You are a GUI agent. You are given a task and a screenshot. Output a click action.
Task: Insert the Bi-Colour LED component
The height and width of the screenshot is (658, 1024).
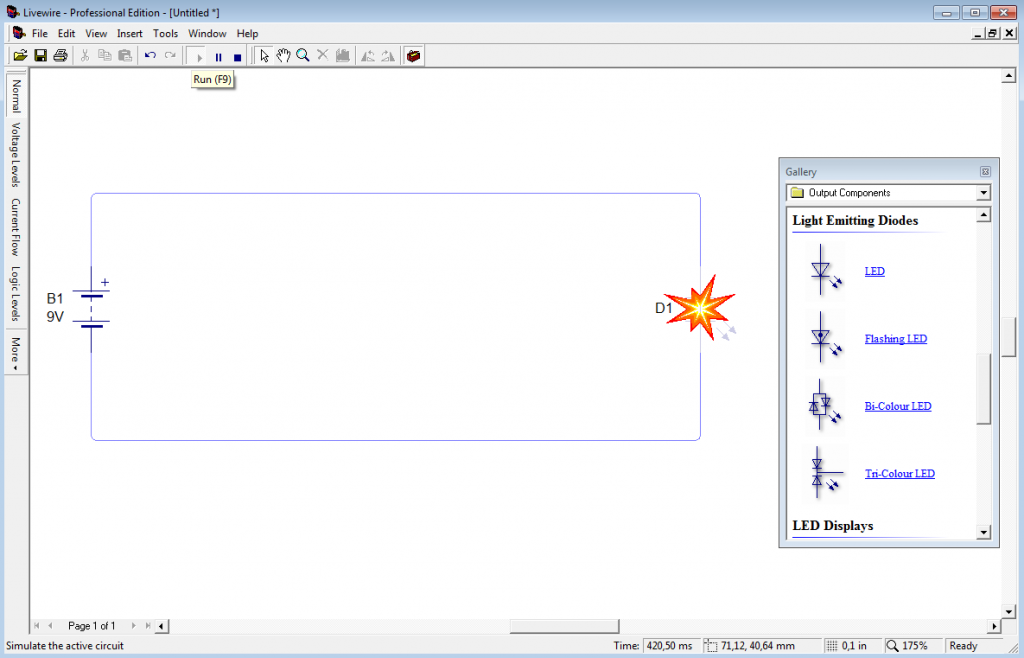(x=897, y=406)
